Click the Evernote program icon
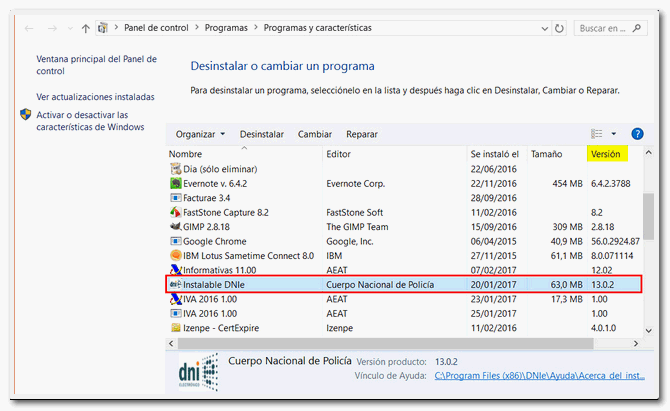 pyautogui.click(x=175, y=184)
